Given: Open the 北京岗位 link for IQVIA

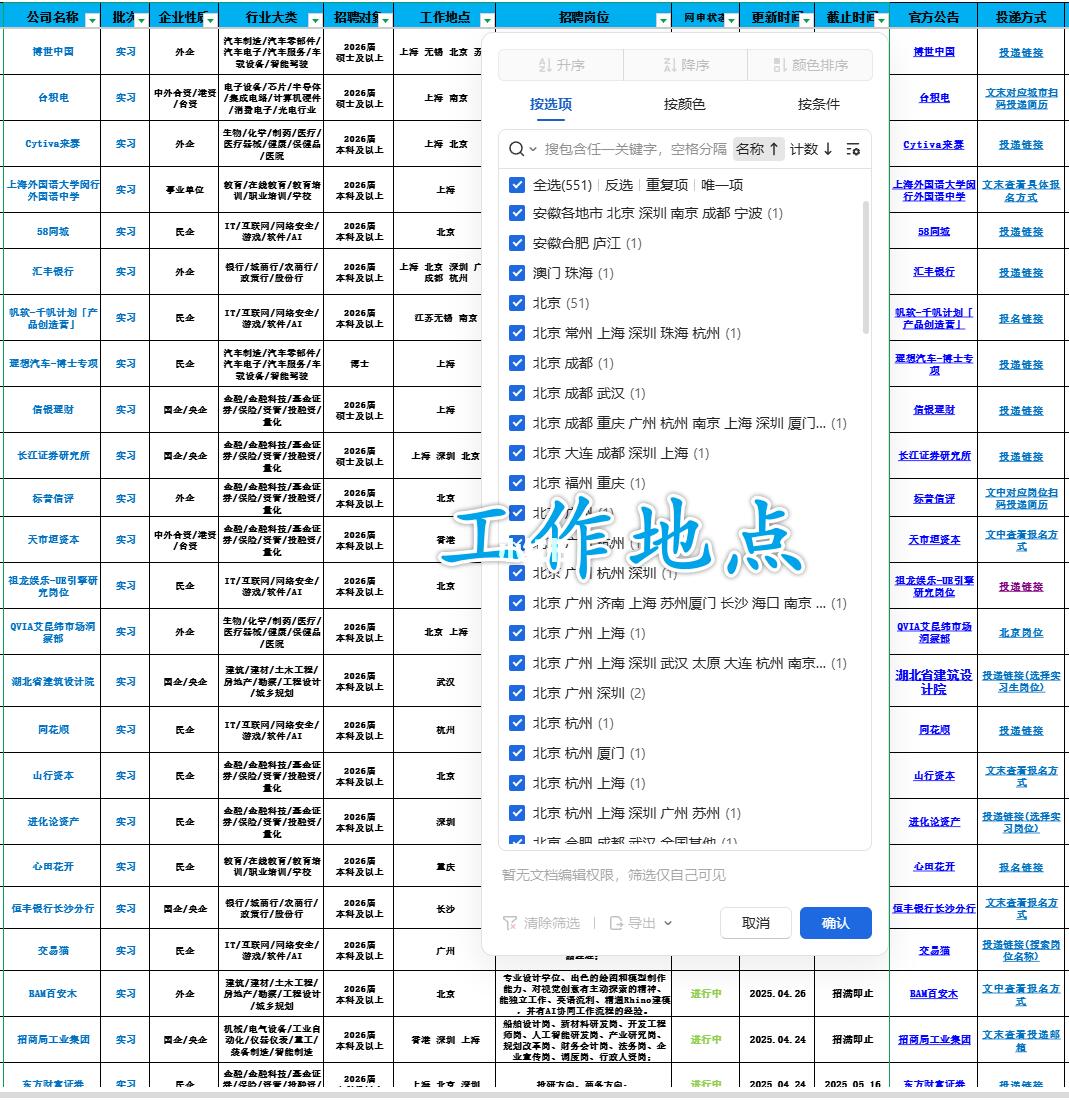Looking at the screenshot, I should click(x=1021, y=633).
